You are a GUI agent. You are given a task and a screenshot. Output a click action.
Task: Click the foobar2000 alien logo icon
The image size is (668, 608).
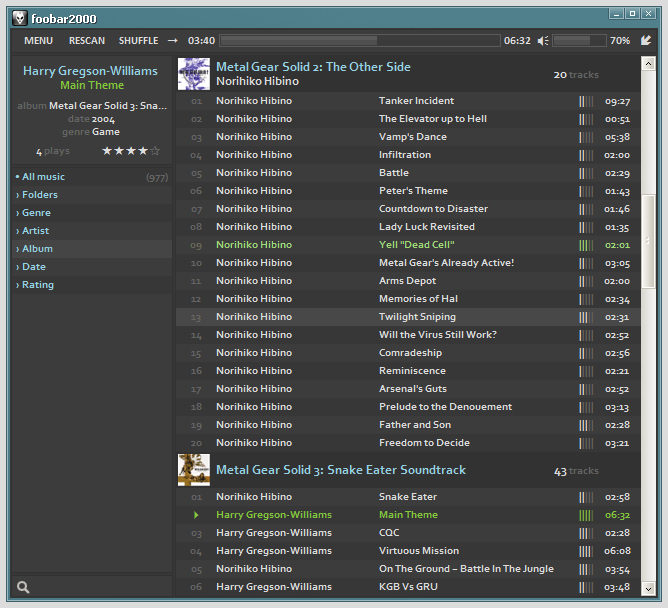tap(19, 18)
